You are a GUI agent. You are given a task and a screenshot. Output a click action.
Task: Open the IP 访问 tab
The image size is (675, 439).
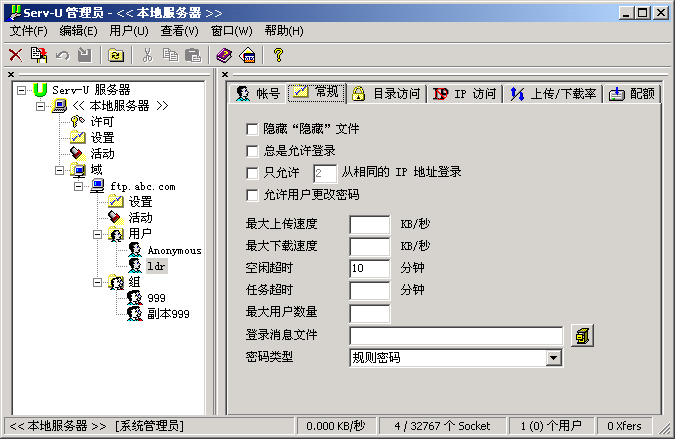click(464, 93)
